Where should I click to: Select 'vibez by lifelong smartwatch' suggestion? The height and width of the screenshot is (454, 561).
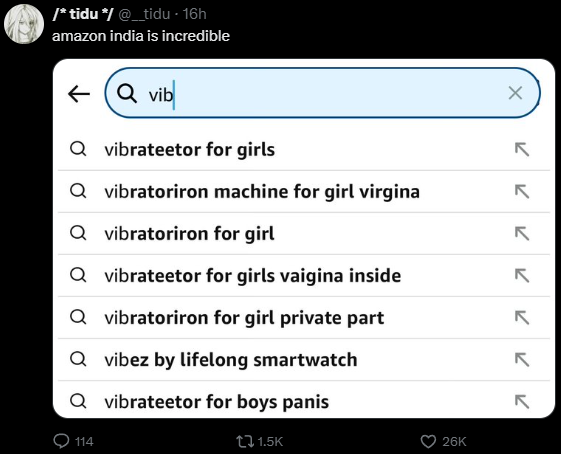pos(303,360)
